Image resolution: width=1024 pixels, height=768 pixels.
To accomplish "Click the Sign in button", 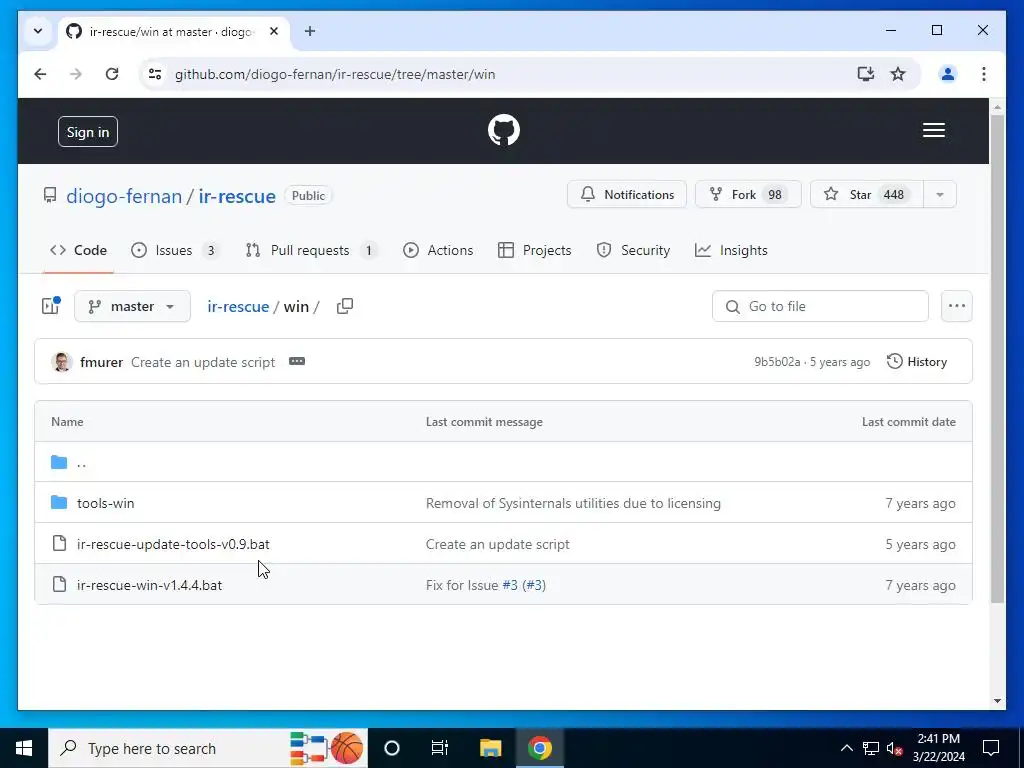I will 88,132.
